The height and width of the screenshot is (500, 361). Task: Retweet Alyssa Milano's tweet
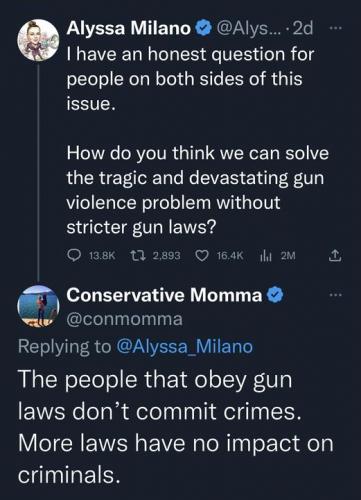[137, 256]
